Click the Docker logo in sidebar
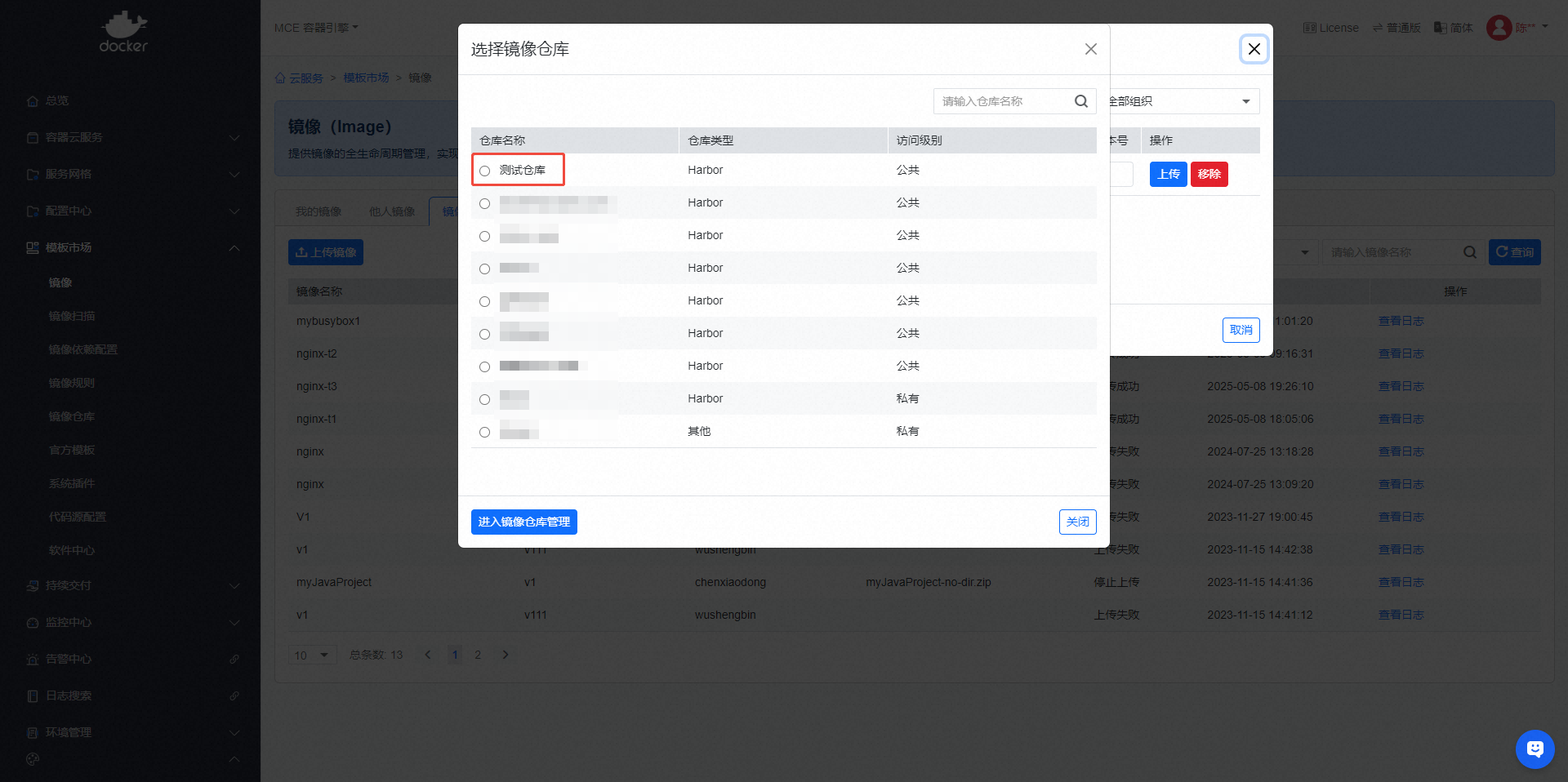 (123, 32)
